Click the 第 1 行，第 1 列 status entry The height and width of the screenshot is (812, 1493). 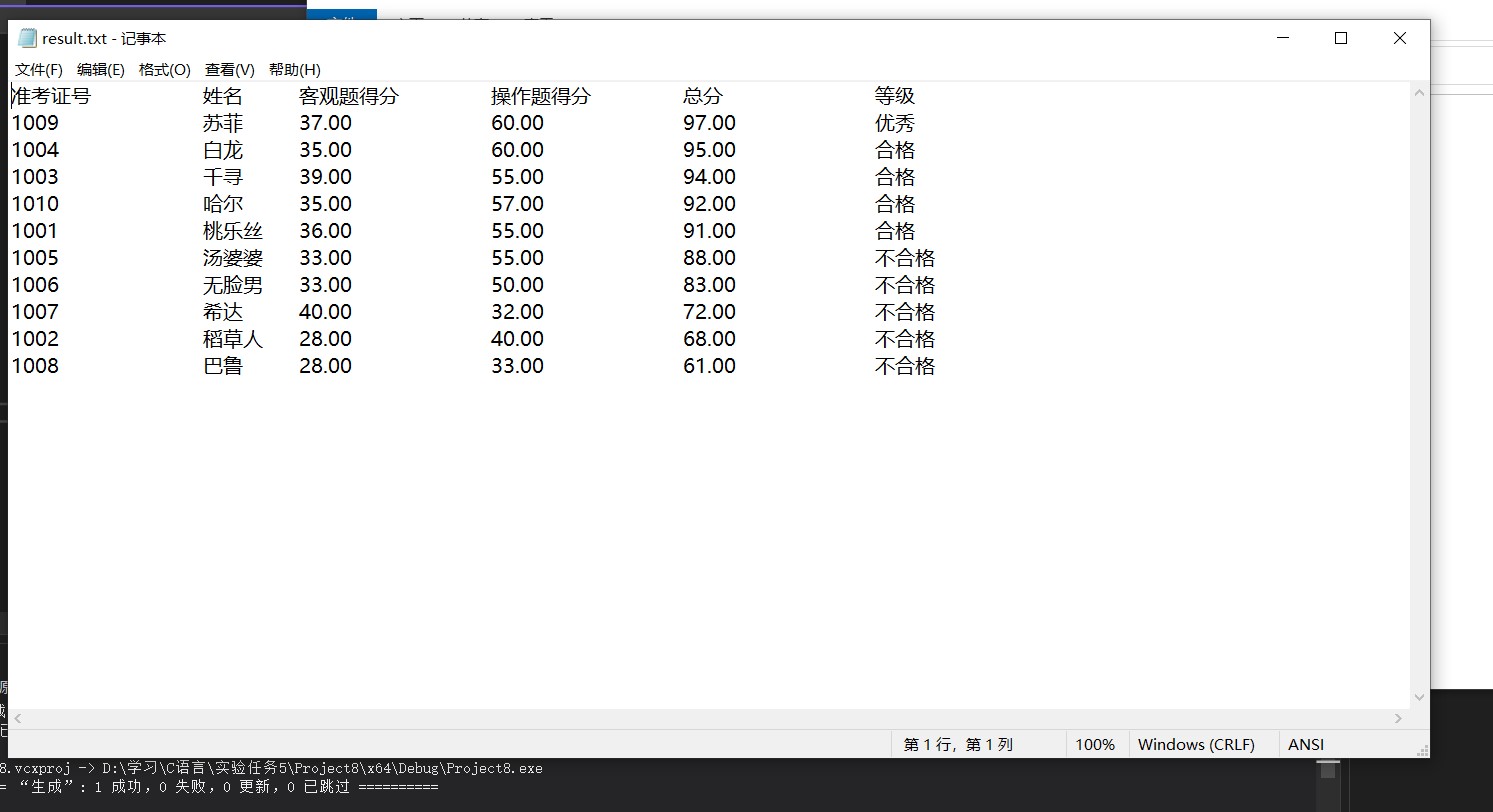tap(958, 744)
